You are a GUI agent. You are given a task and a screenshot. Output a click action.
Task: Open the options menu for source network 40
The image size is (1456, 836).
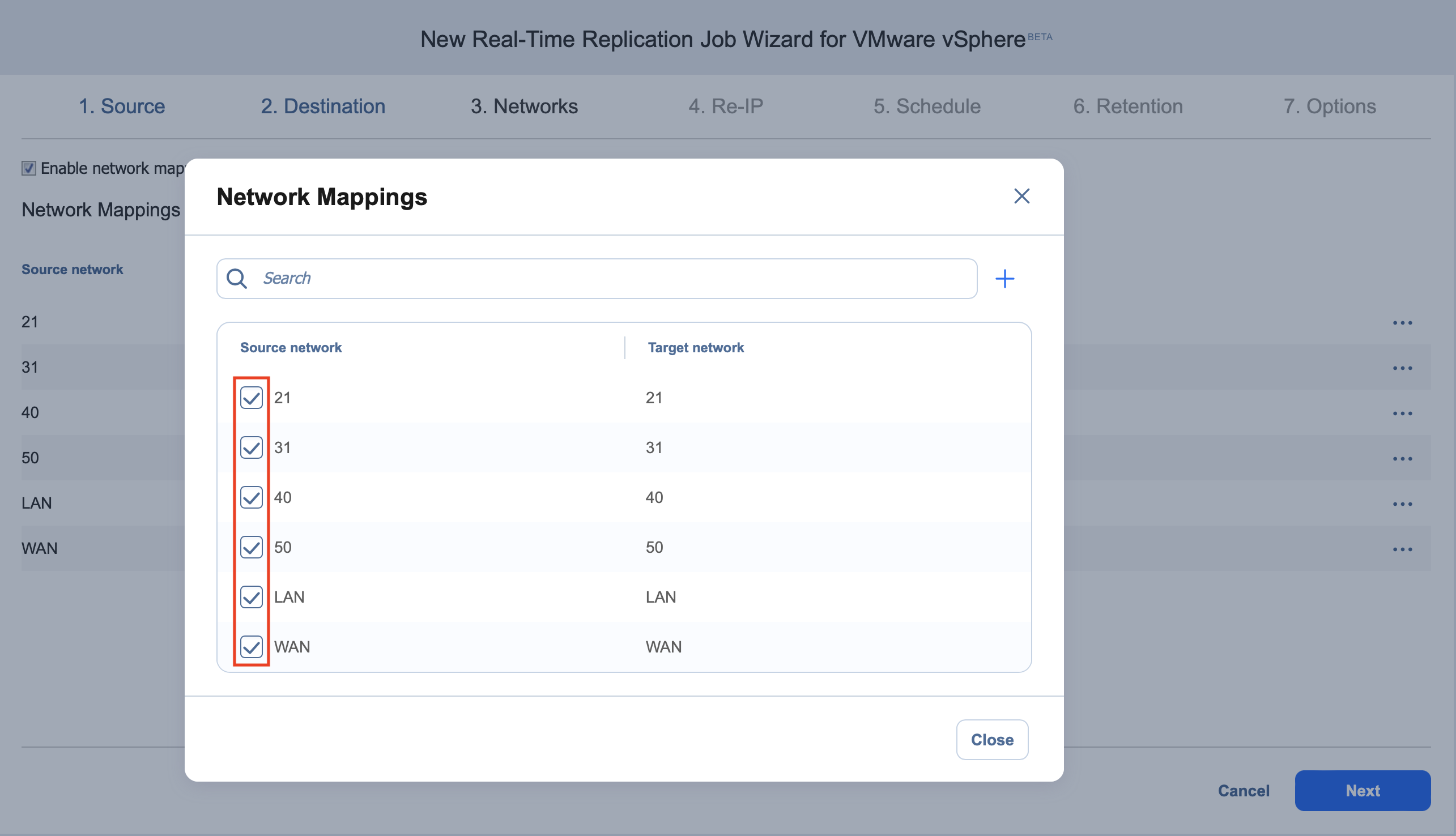click(x=1402, y=413)
